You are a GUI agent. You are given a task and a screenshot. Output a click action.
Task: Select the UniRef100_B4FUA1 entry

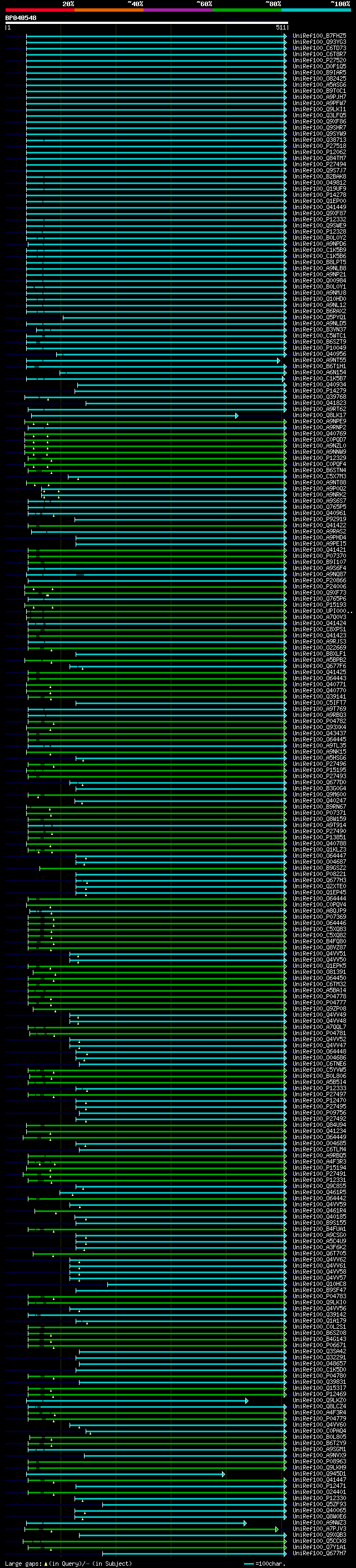pyautogui.click(x=319, y=1228)
